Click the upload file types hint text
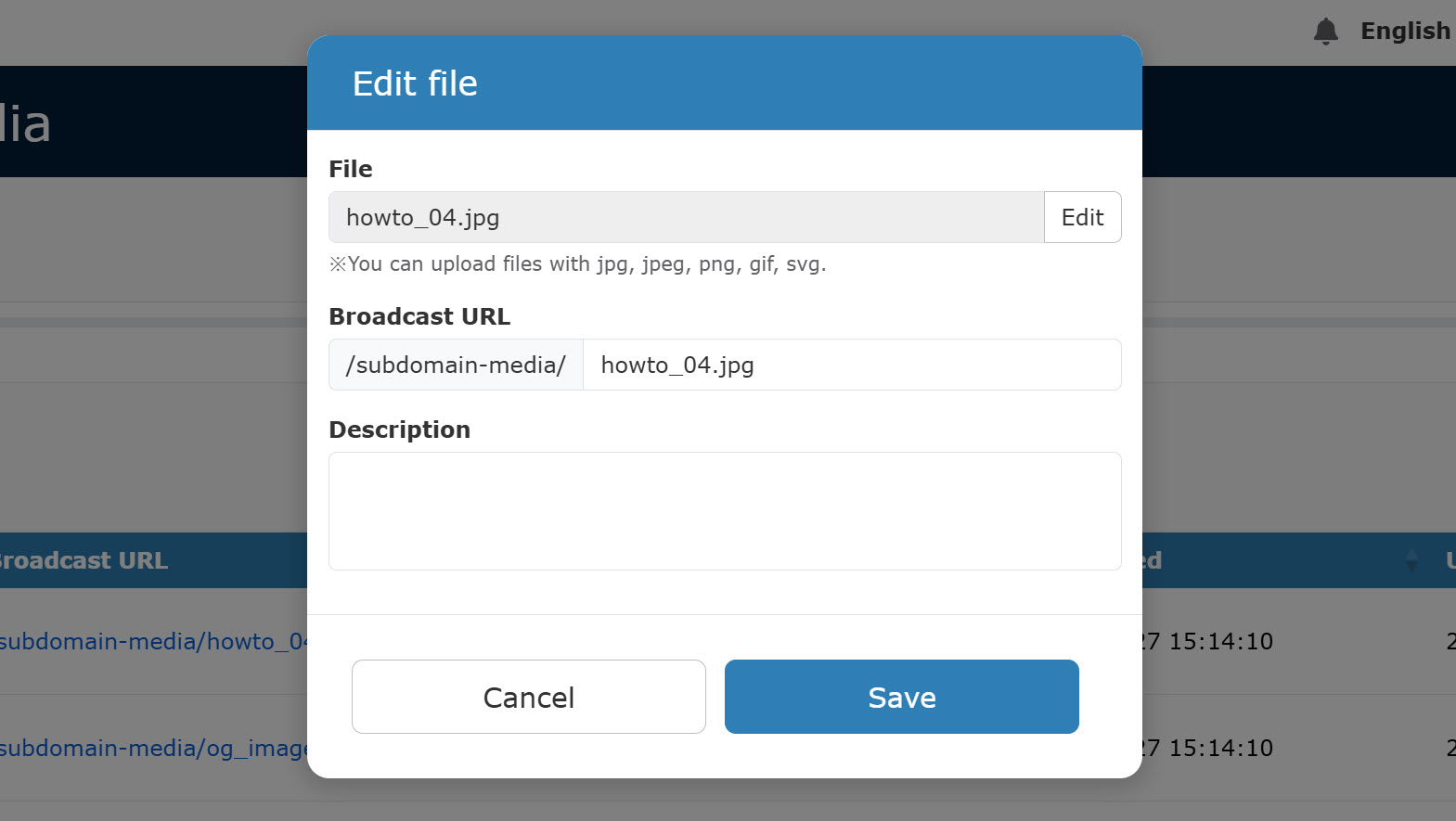Screen dimensions: 1456x821 point(577,264)
